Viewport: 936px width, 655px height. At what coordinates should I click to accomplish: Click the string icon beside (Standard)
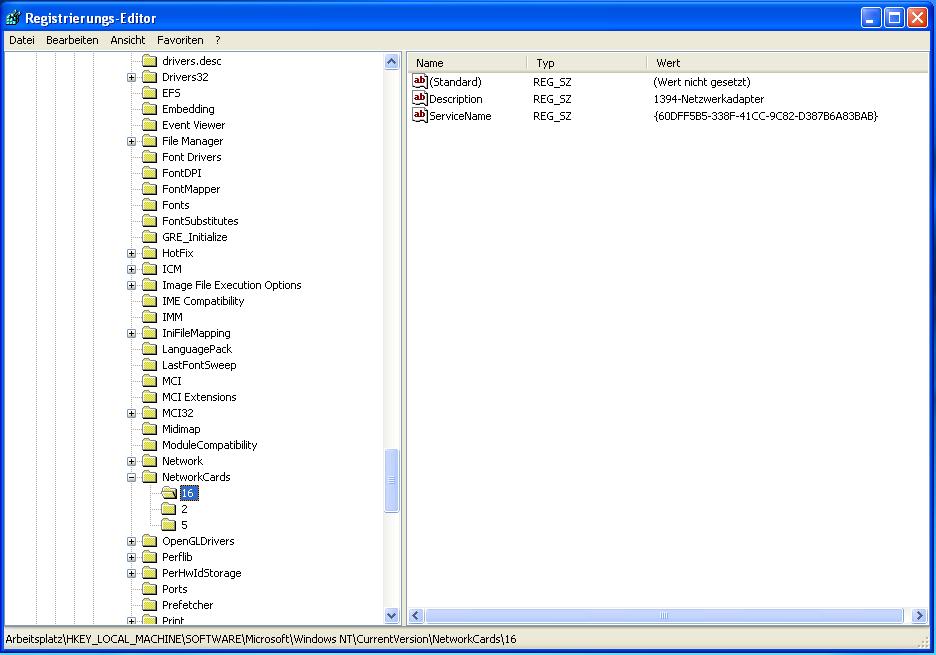[x=420, y=81]
